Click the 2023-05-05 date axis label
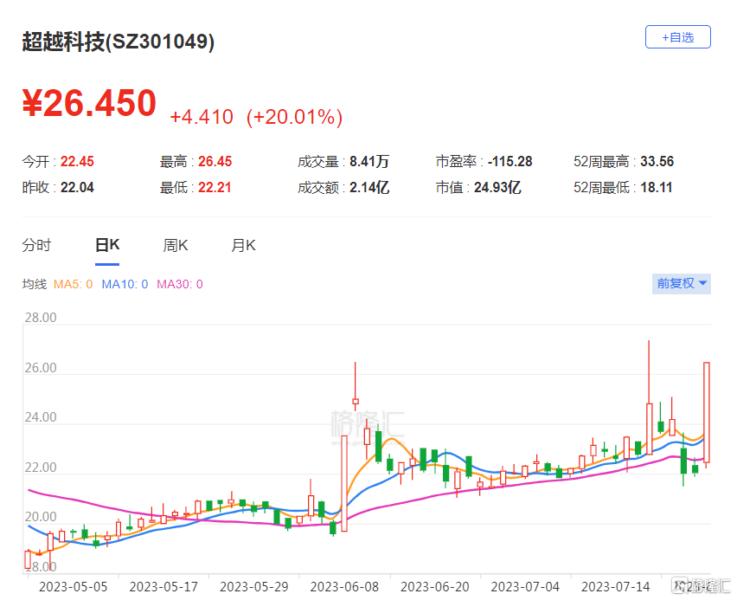This screenshot has height=600, width=737. [73, 587]
